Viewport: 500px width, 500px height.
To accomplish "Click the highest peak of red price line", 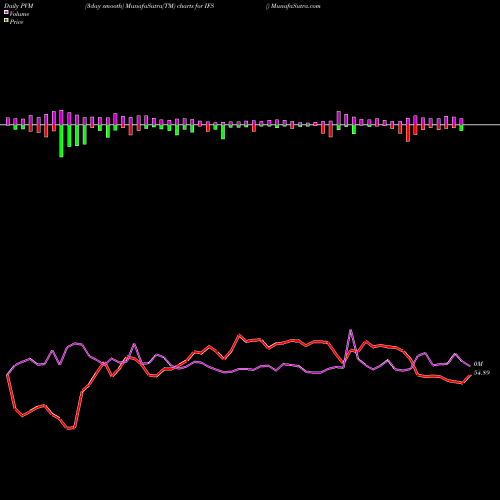I will [239, 335].
